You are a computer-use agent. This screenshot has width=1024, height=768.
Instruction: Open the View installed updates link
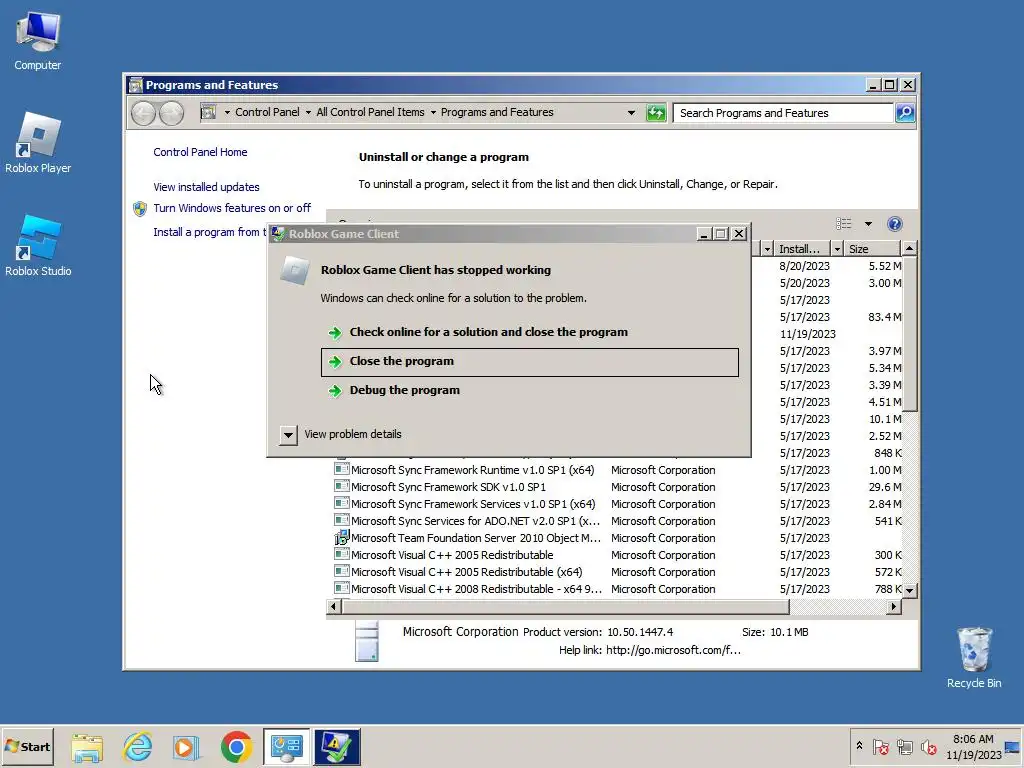[206, 187]
